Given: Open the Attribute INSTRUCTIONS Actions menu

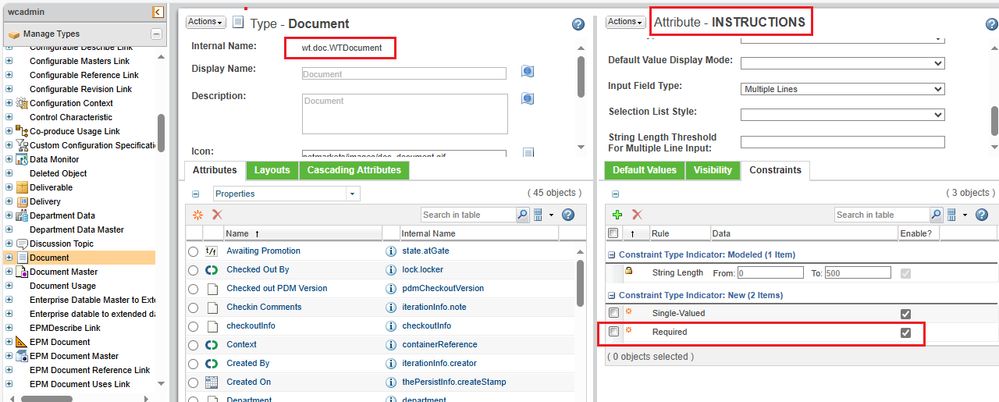Looking at the screenshot, I should click(625, 22).
